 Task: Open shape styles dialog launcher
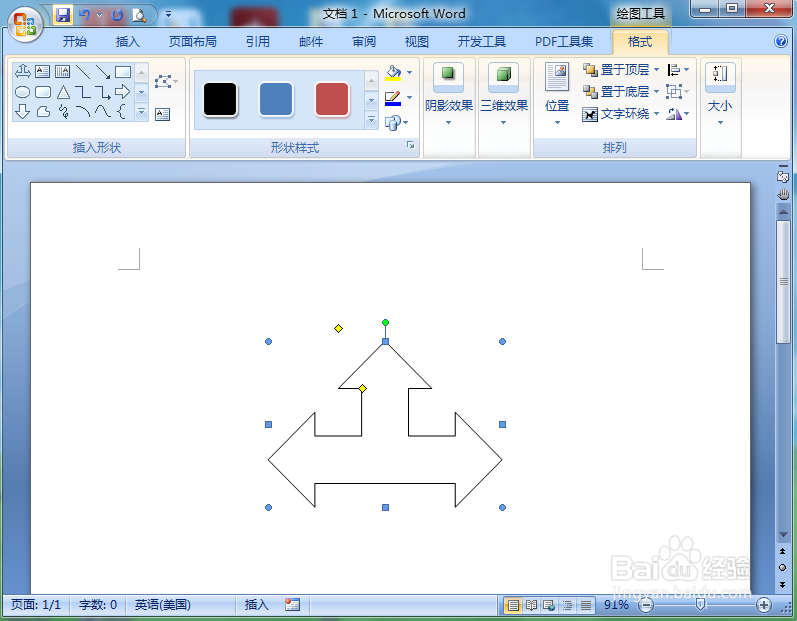[410, 145]
